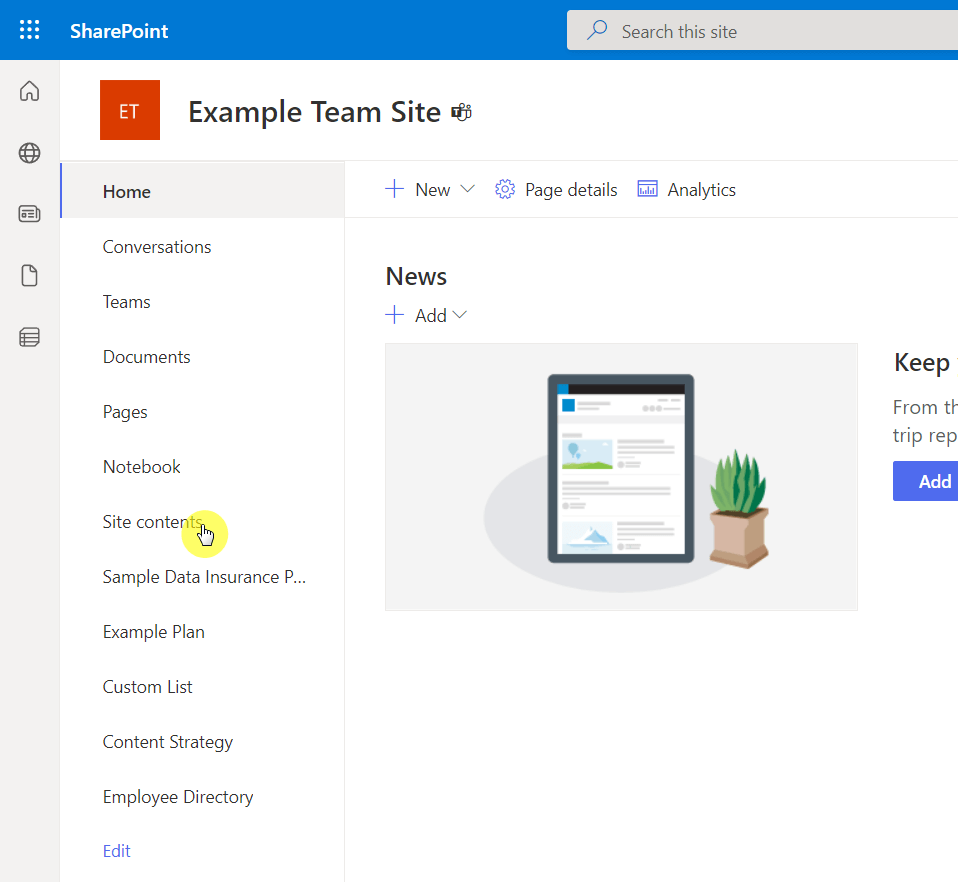Viewport: 958px width, 882px height.
Task: Open the Home icon in app bar
Action: pyautogui.click(x=29, y=91)
